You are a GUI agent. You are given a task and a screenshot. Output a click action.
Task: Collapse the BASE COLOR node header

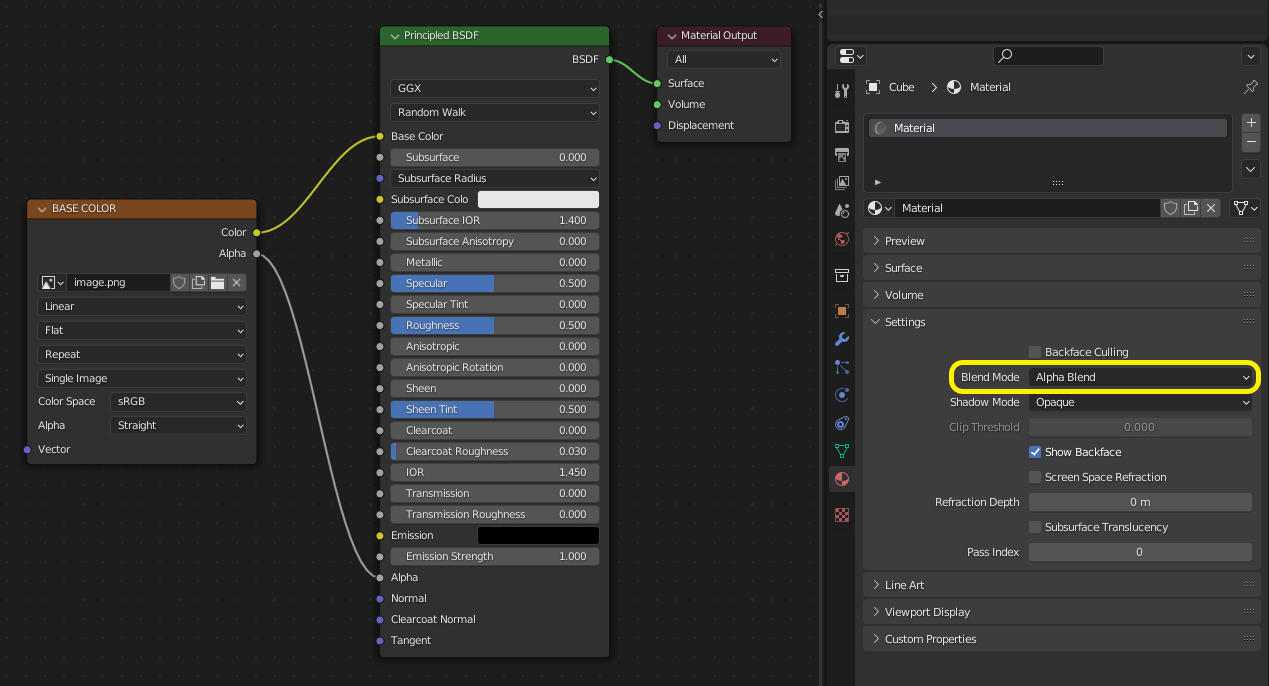point(40,208)
